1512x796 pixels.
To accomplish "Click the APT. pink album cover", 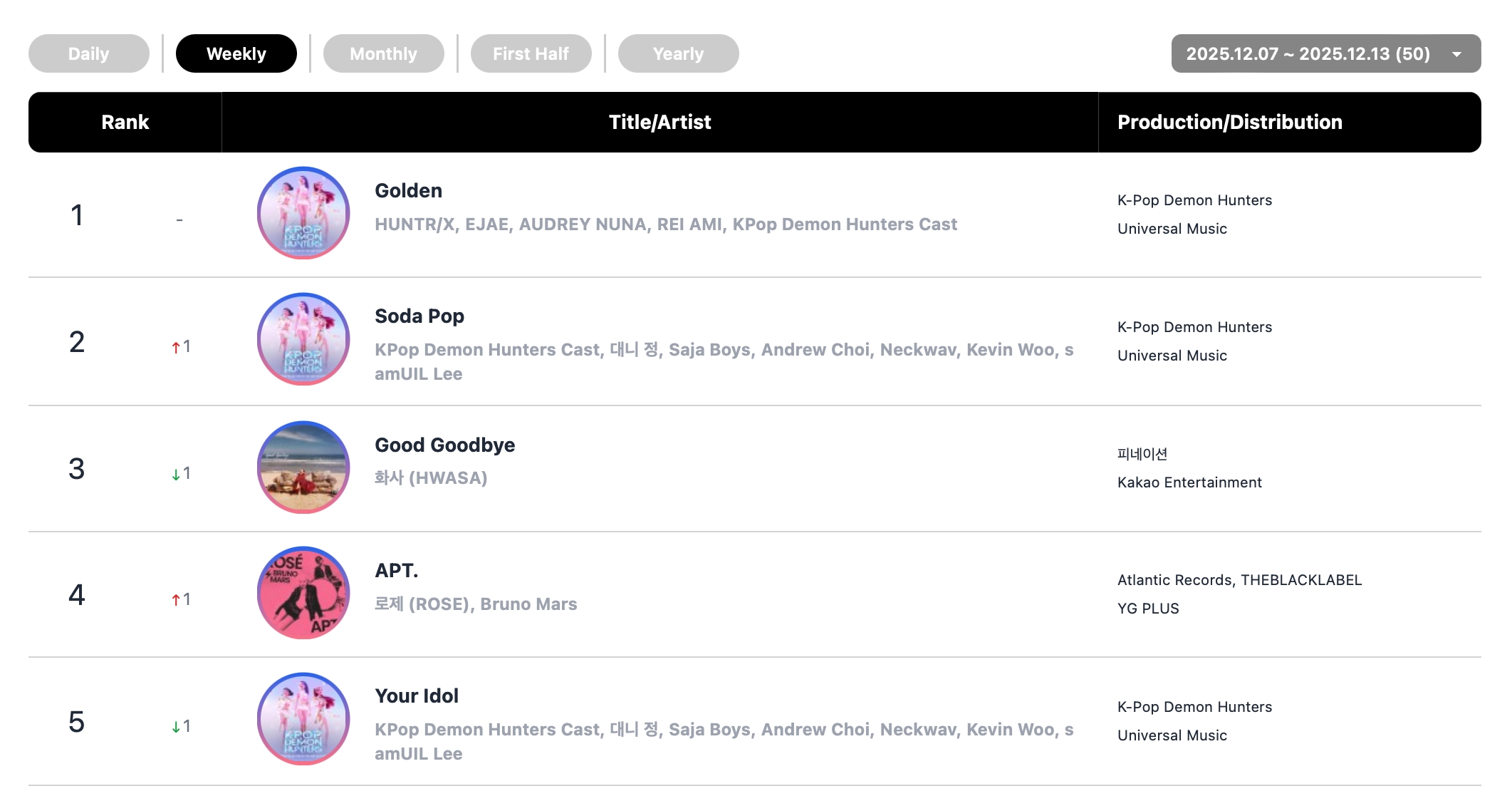I will click(x=303, y=593).
